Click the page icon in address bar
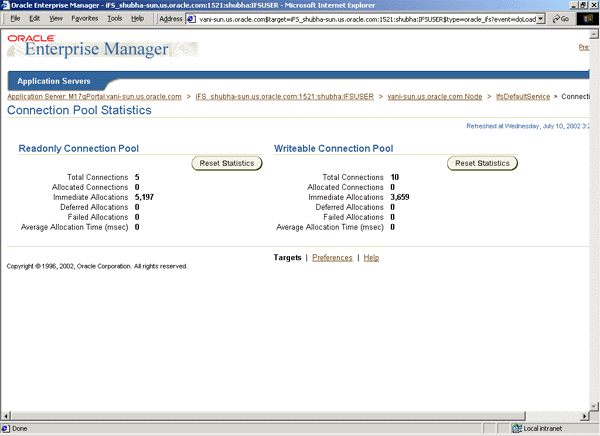 click(x=191, y=19)
